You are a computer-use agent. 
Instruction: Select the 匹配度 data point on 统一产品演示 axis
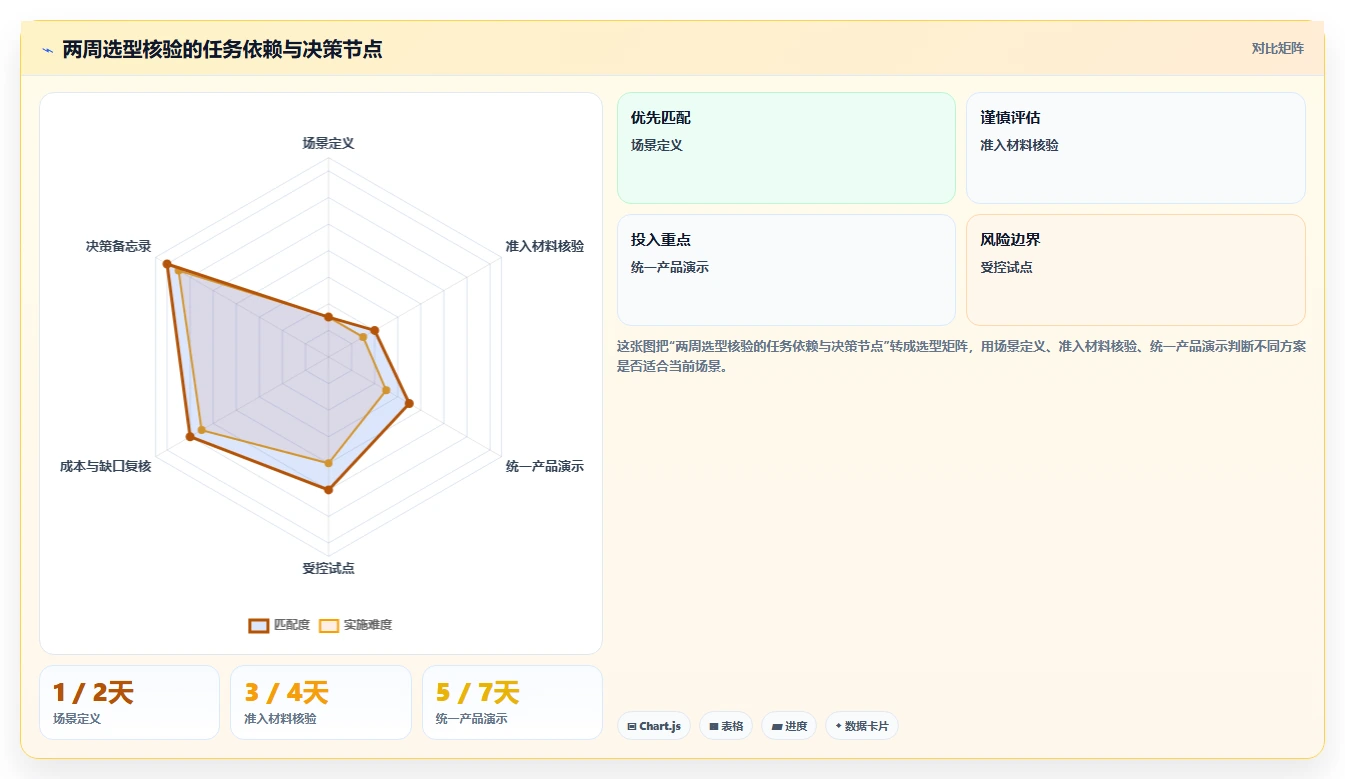(409, 403)
